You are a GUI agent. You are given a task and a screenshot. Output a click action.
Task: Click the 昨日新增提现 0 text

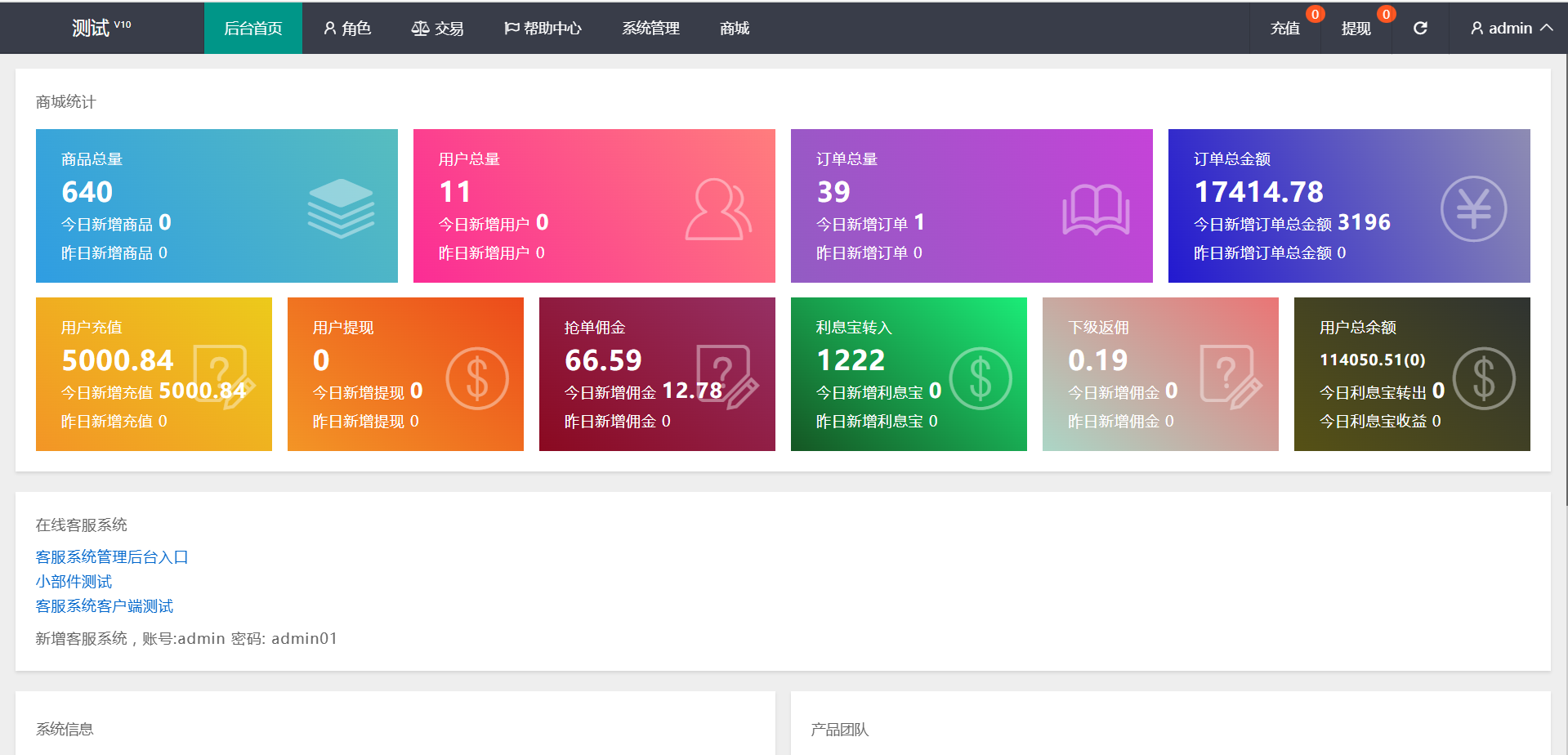coord(366,422)
